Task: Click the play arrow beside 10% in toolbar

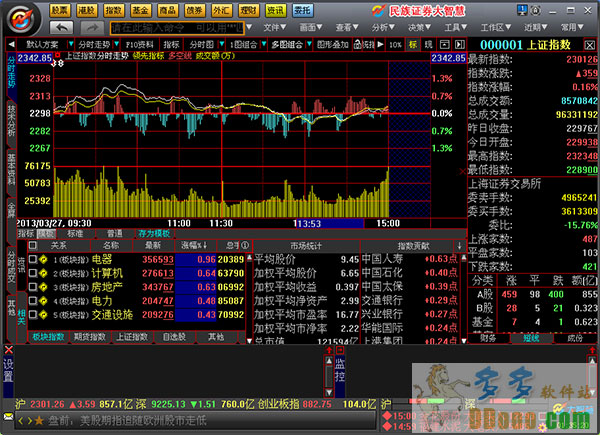Action: click(x=380, y=45)
